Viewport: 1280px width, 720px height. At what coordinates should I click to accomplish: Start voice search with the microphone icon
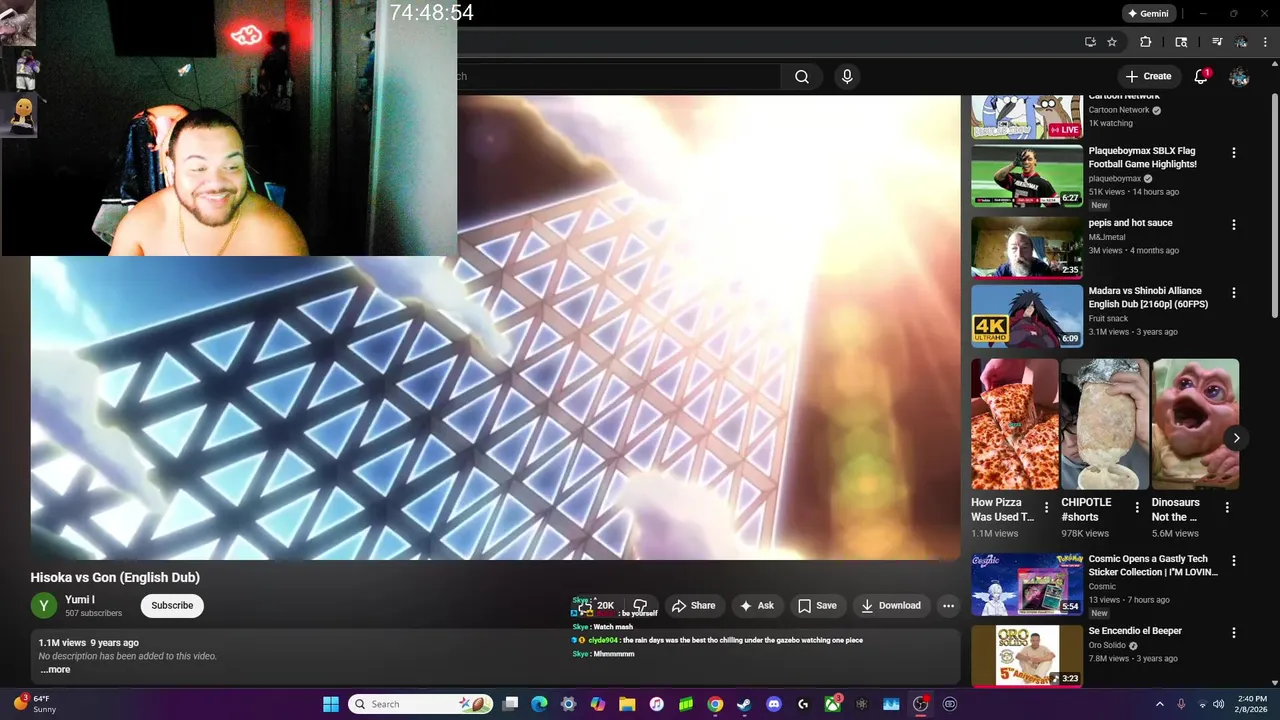[x=847, y=76]
